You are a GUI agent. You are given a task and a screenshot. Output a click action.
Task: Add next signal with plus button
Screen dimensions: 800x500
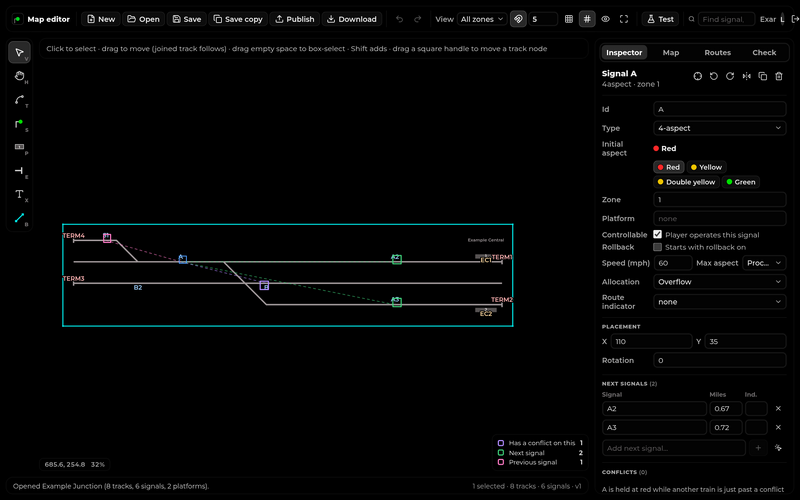pyautogui.click(x=758, y=448)
